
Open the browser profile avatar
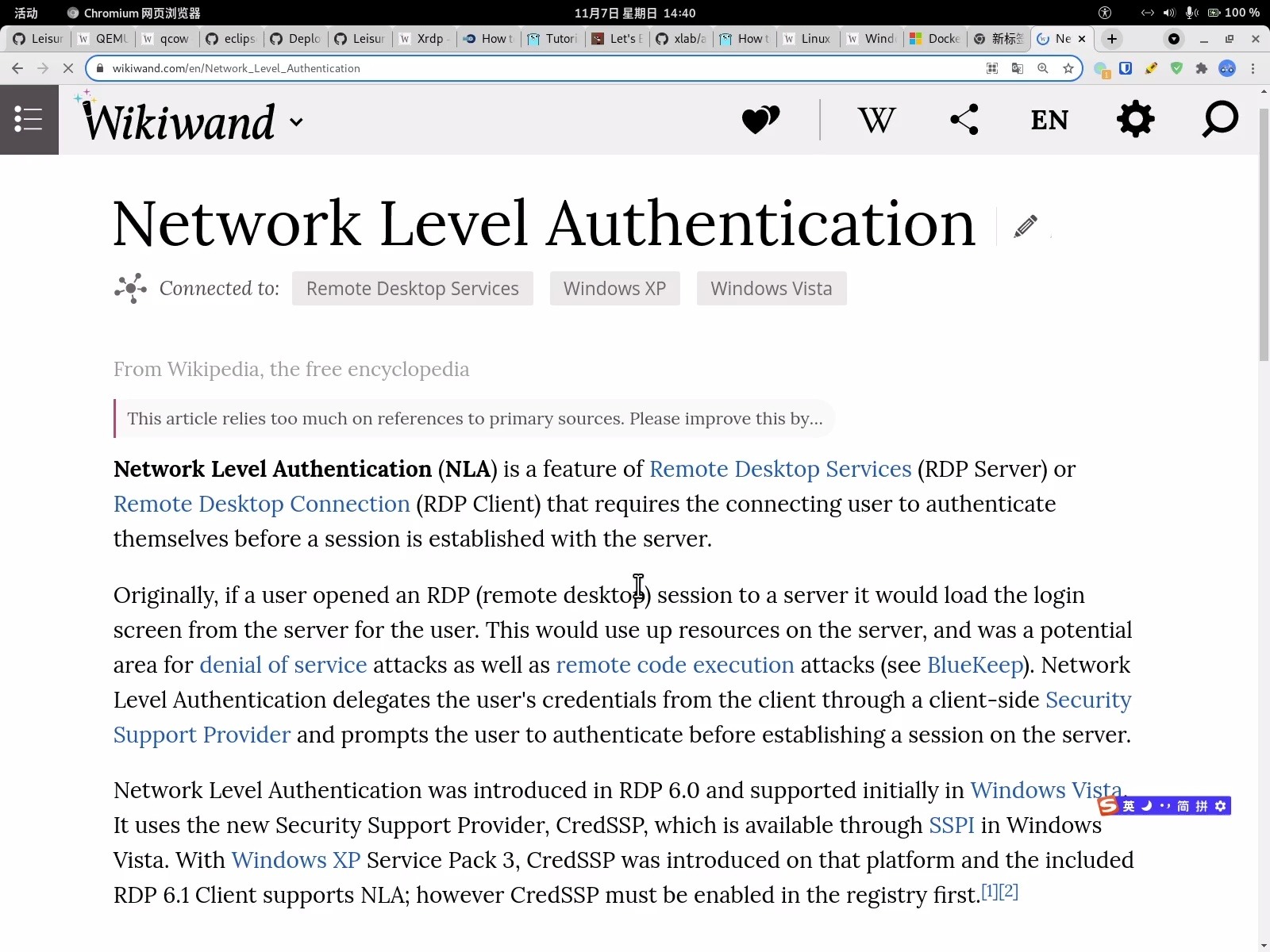pos(1227,68)
